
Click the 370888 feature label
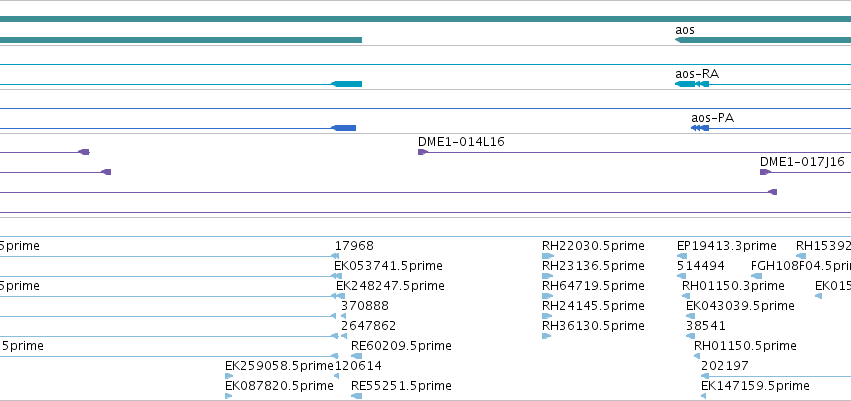pos(365,306)
